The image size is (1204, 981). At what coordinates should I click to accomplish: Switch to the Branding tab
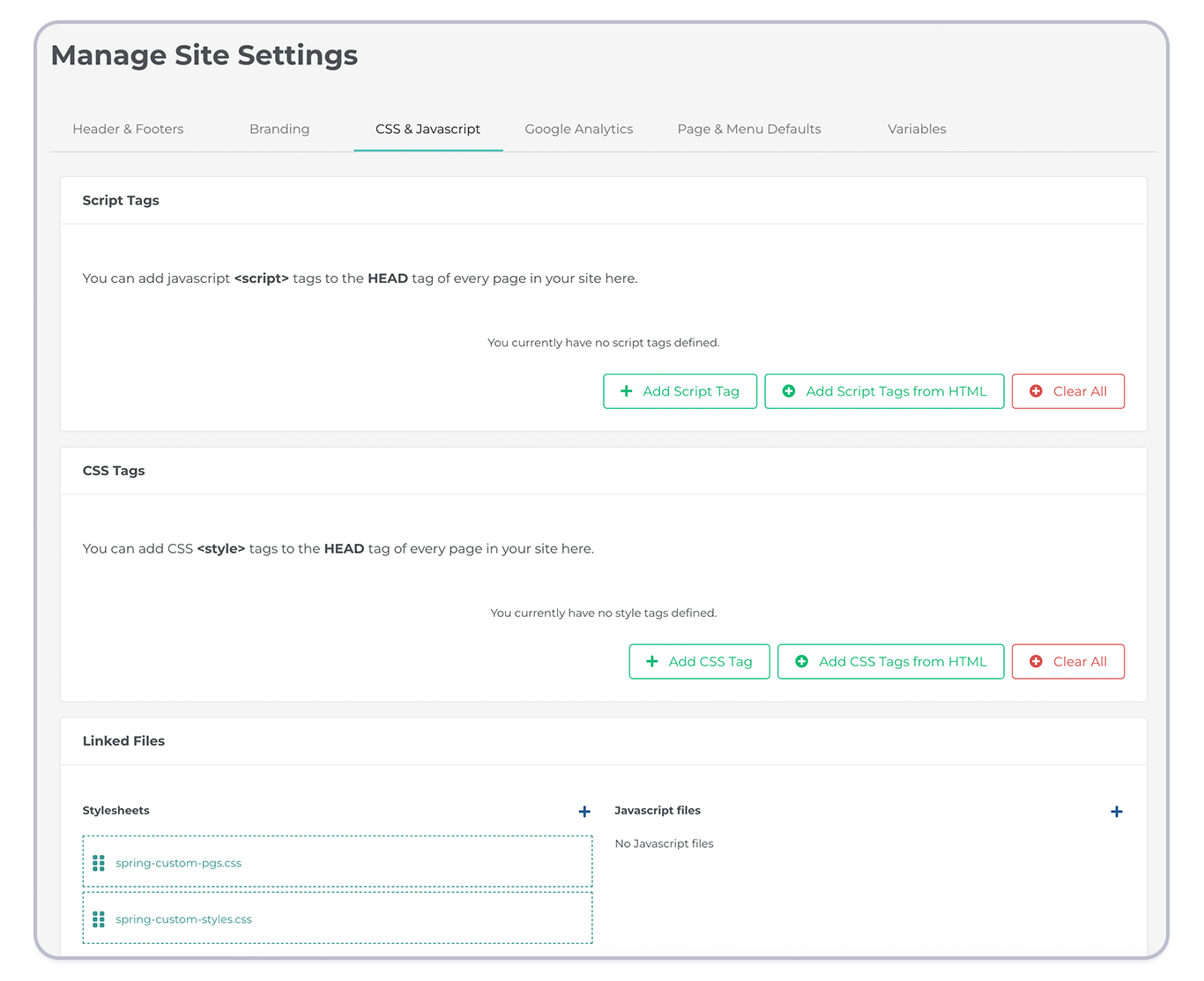click(x=279, y=129)
